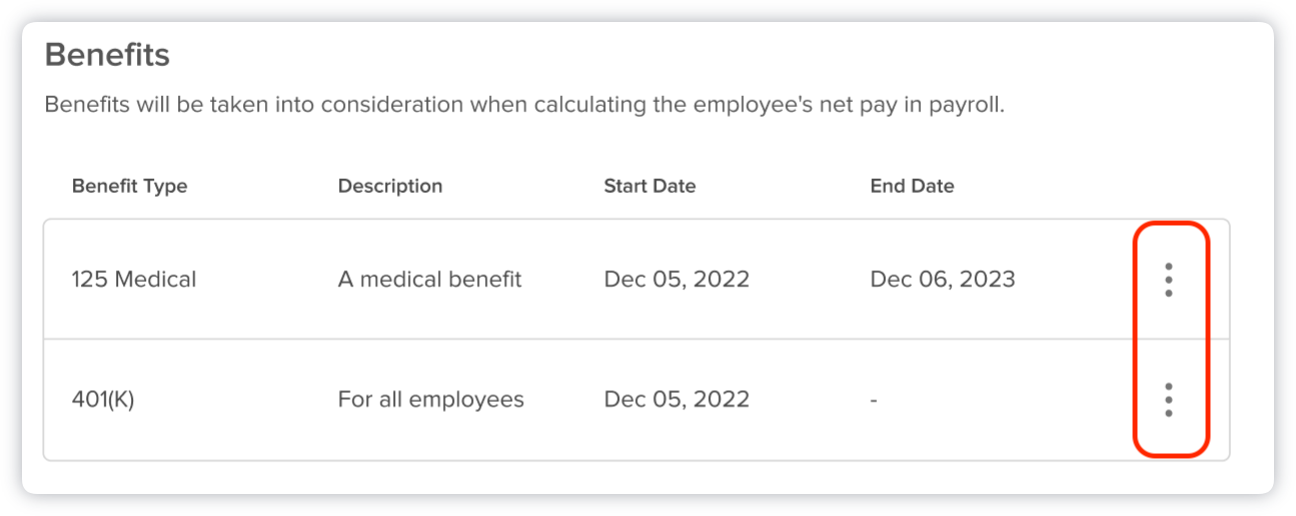Click the 125 Medical start date Dec 05, 2022
The height and width of the screenshot is (516, 1296).
point(676,280)
